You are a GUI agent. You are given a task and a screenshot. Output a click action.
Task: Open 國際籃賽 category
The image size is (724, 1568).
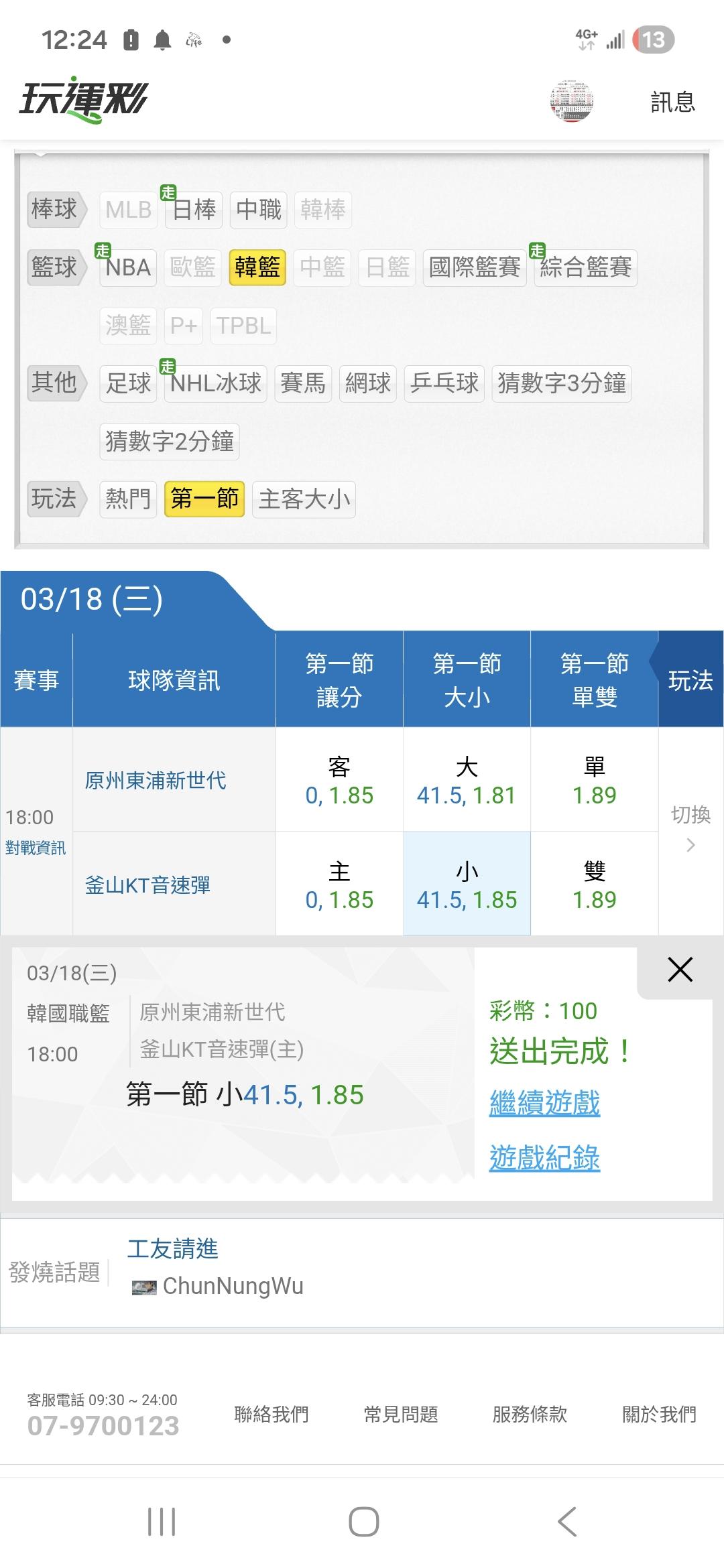click(x=475, y=268)
